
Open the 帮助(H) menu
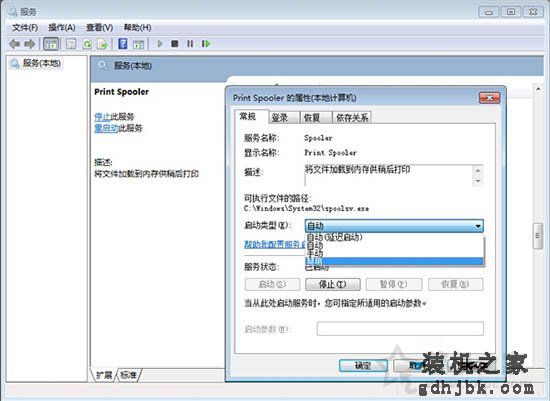point(138,27)
